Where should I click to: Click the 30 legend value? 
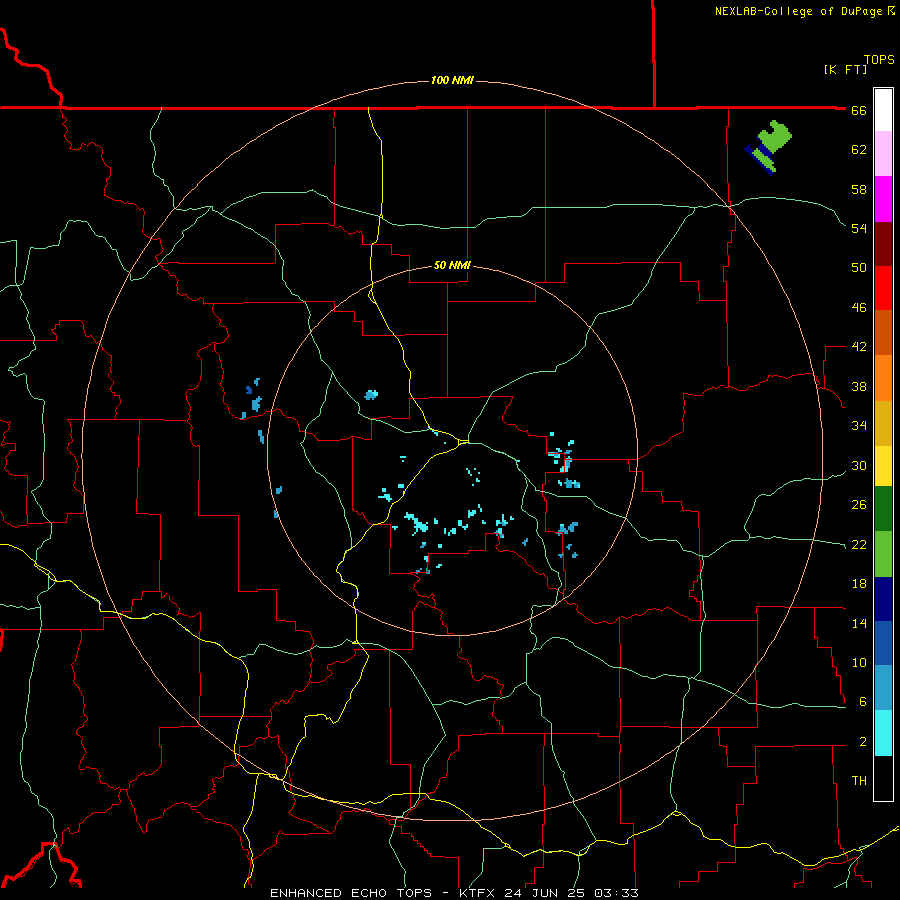click(x=859, y=465)
